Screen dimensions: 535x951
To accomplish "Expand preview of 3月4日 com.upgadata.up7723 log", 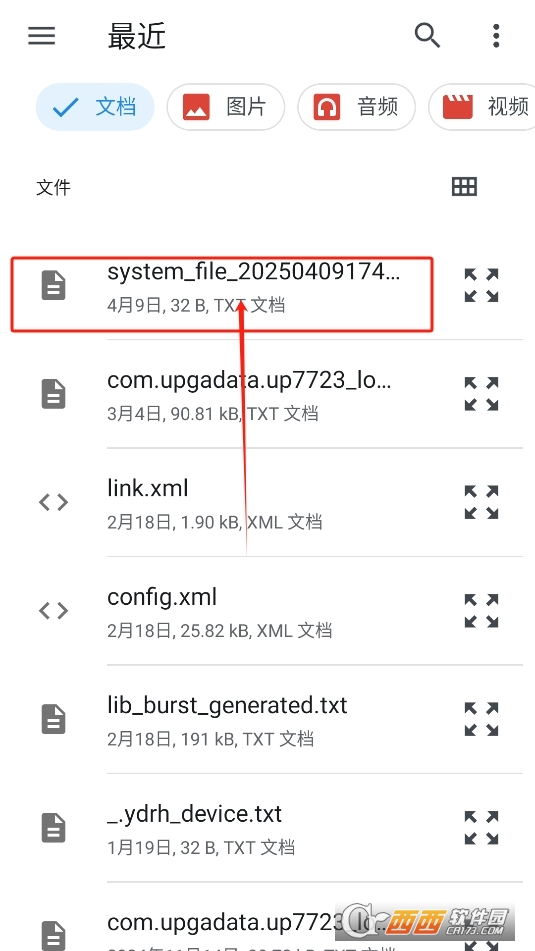I will [482, 394].
